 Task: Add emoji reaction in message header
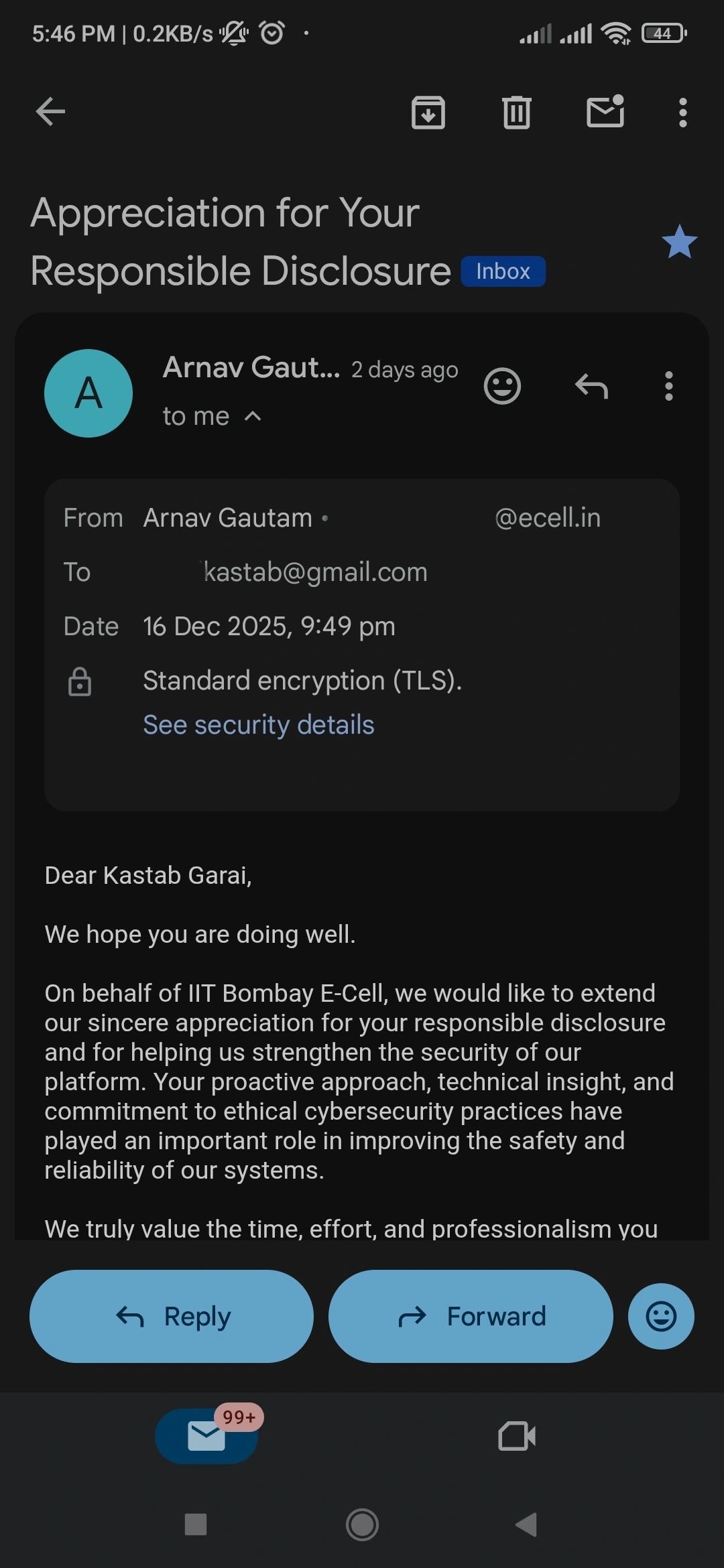[502, 386]
